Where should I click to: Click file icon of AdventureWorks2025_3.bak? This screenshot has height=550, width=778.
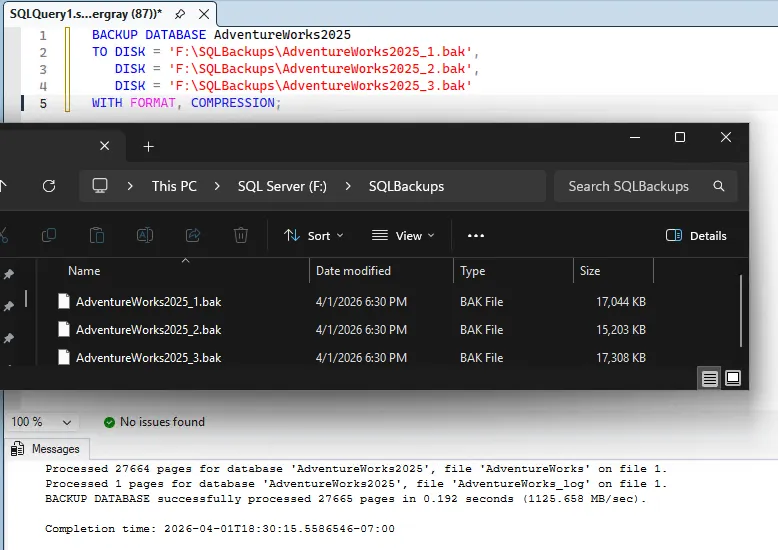point(64,357)
